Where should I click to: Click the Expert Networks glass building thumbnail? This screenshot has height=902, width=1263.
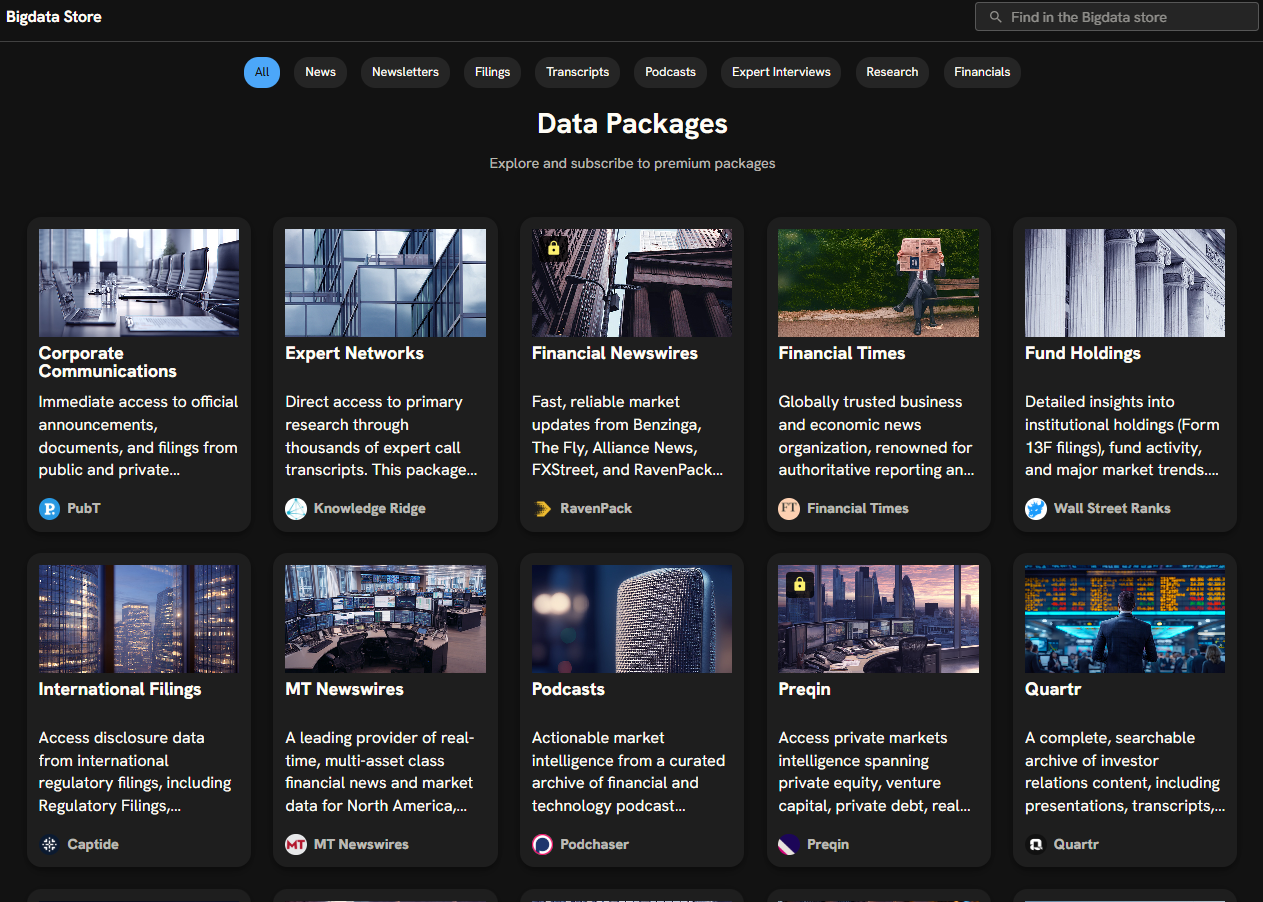[385, 283]
